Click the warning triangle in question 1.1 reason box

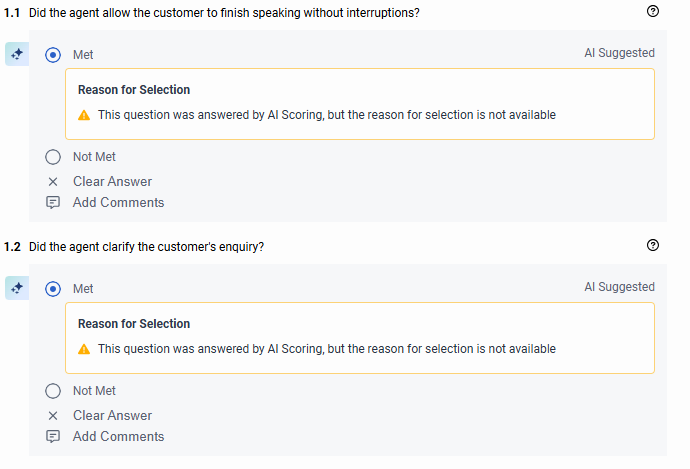point(84,115)
